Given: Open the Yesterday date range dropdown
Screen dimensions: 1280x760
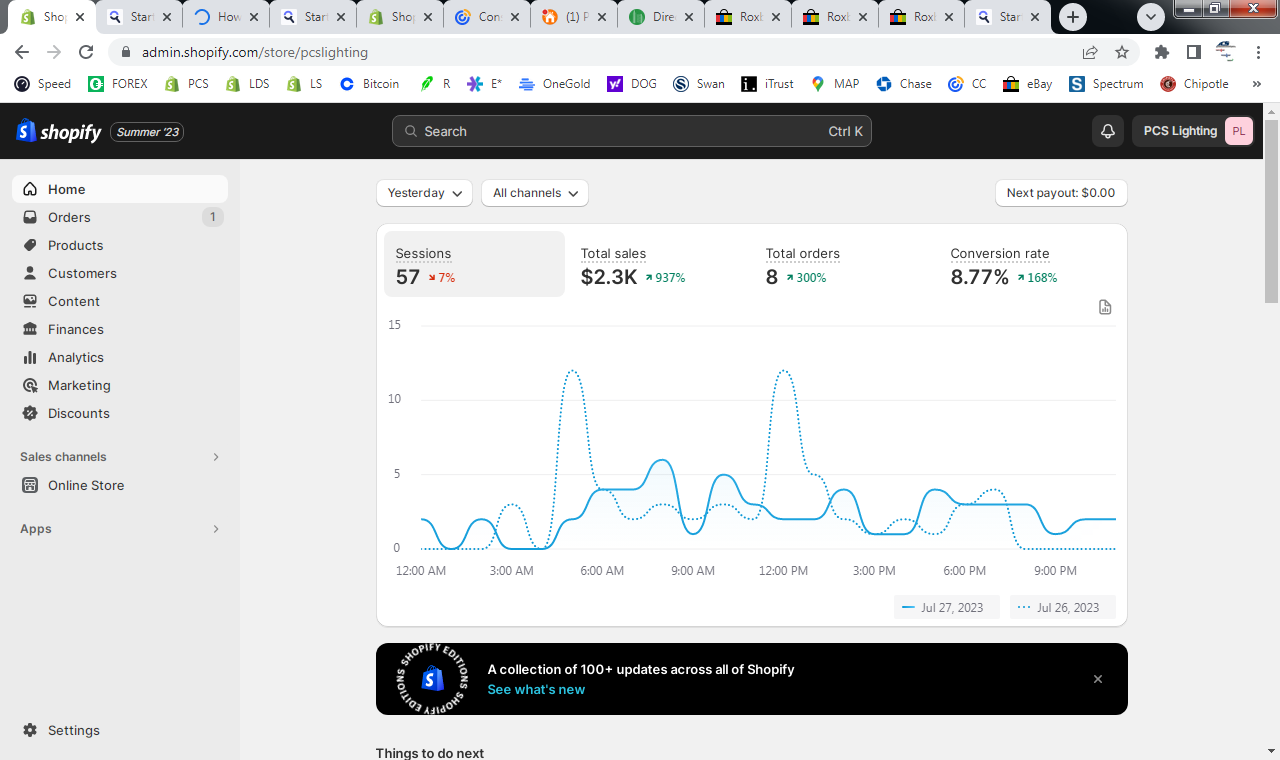Looking at the screenshot, I should [x=424, y=193].
